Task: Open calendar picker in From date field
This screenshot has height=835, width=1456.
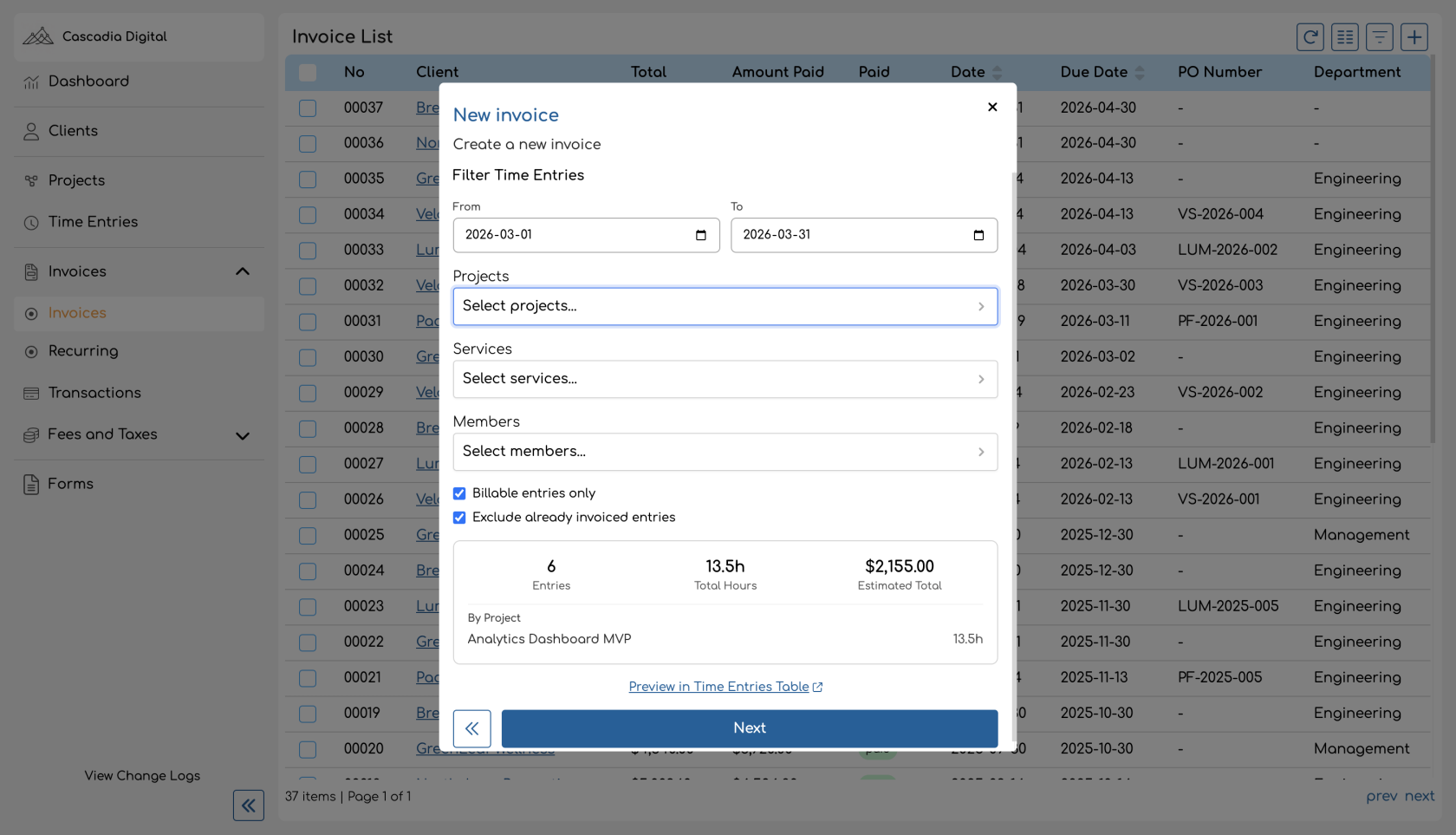Action: click(x=701, y=235)
